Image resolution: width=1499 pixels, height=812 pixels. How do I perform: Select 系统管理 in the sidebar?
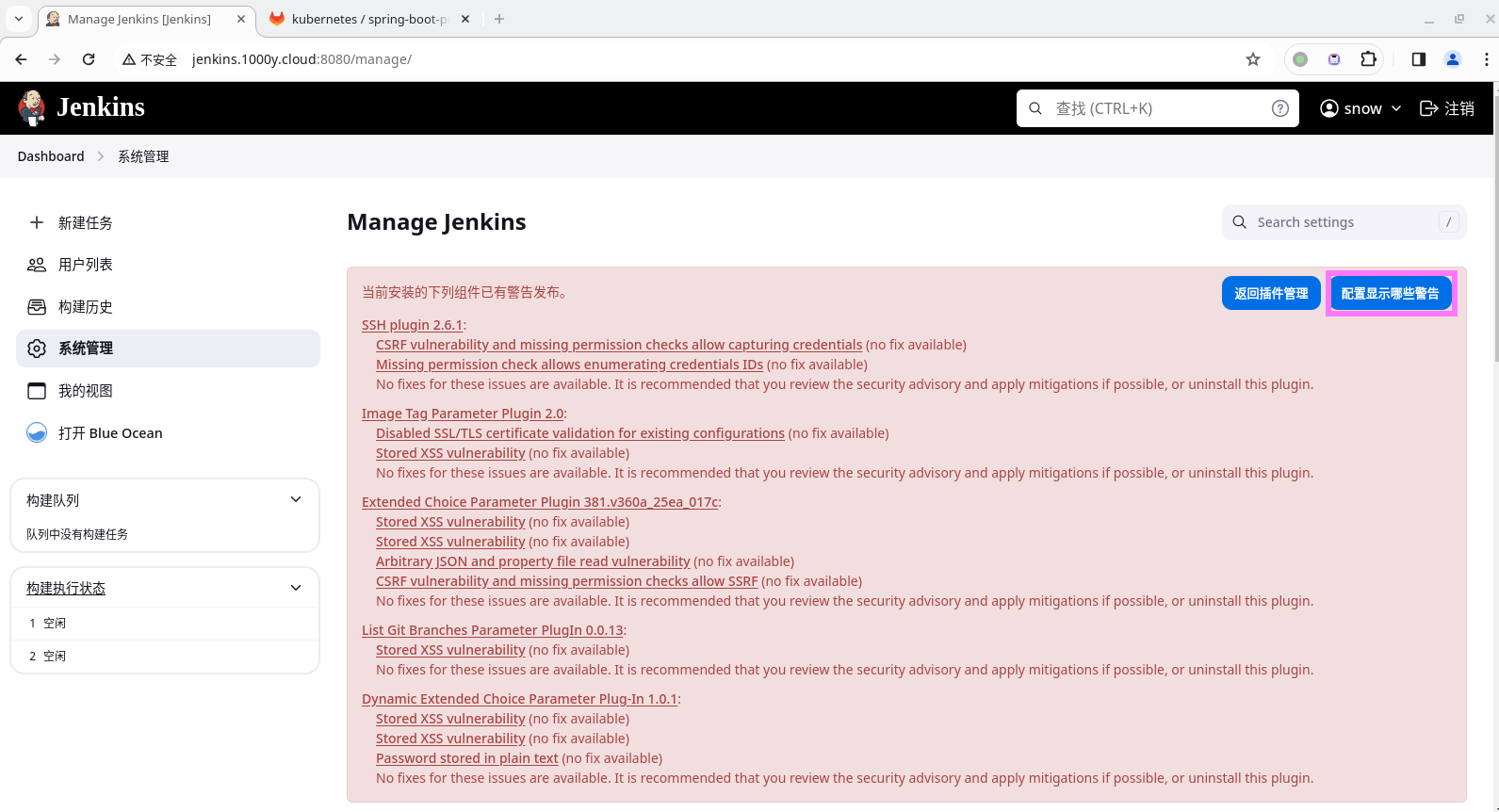tap(168, 349)
